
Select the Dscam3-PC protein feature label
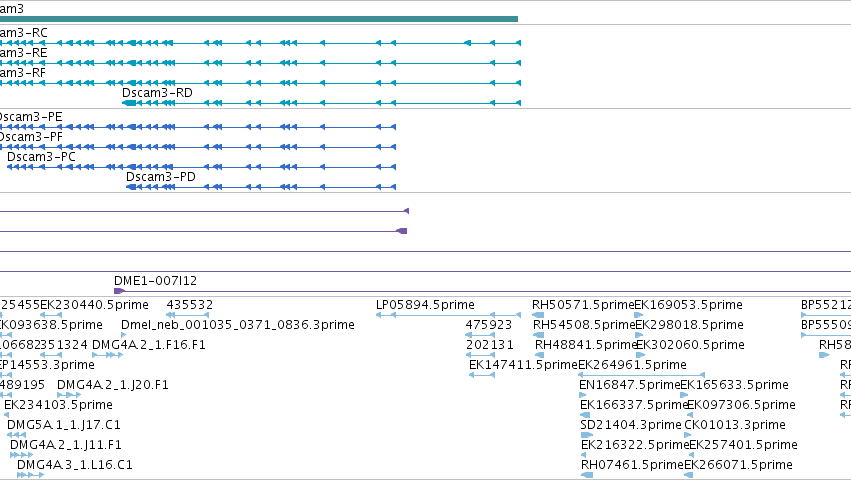click(x=41, y=157)
